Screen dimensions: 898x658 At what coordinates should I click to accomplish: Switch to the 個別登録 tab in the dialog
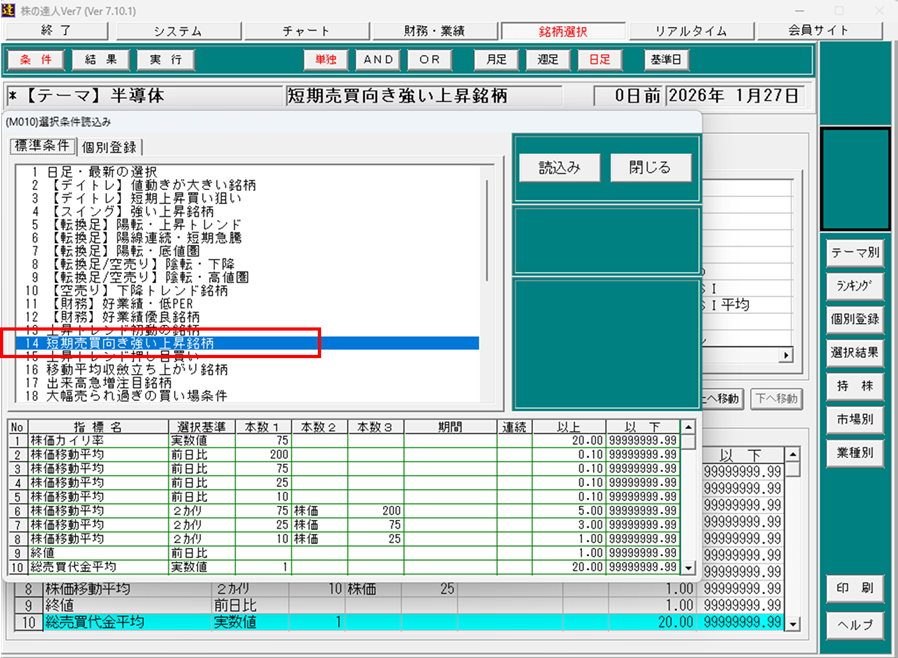point(110,147)
